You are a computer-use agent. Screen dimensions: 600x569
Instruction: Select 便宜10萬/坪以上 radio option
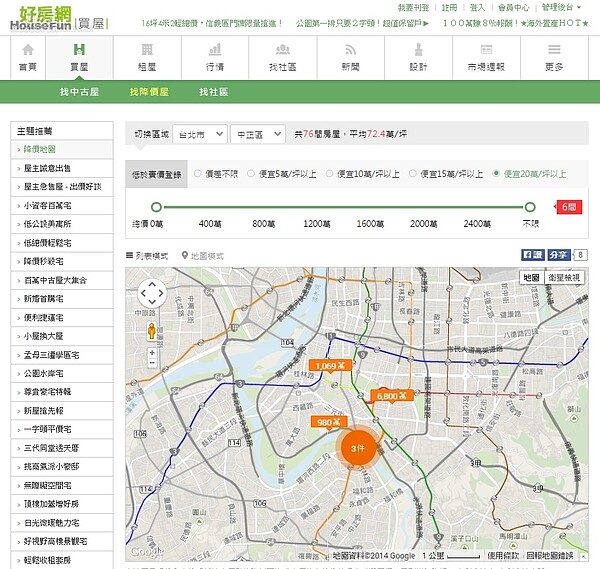[x=331, y=174]
